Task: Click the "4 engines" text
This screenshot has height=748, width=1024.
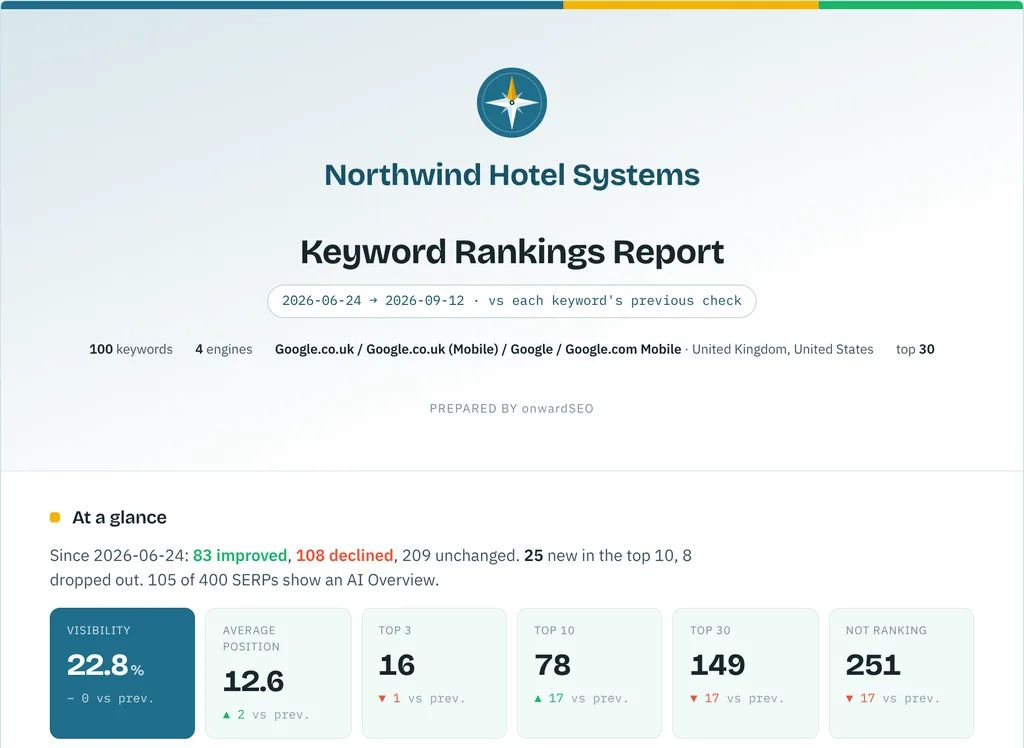Action: click(224, 350)
